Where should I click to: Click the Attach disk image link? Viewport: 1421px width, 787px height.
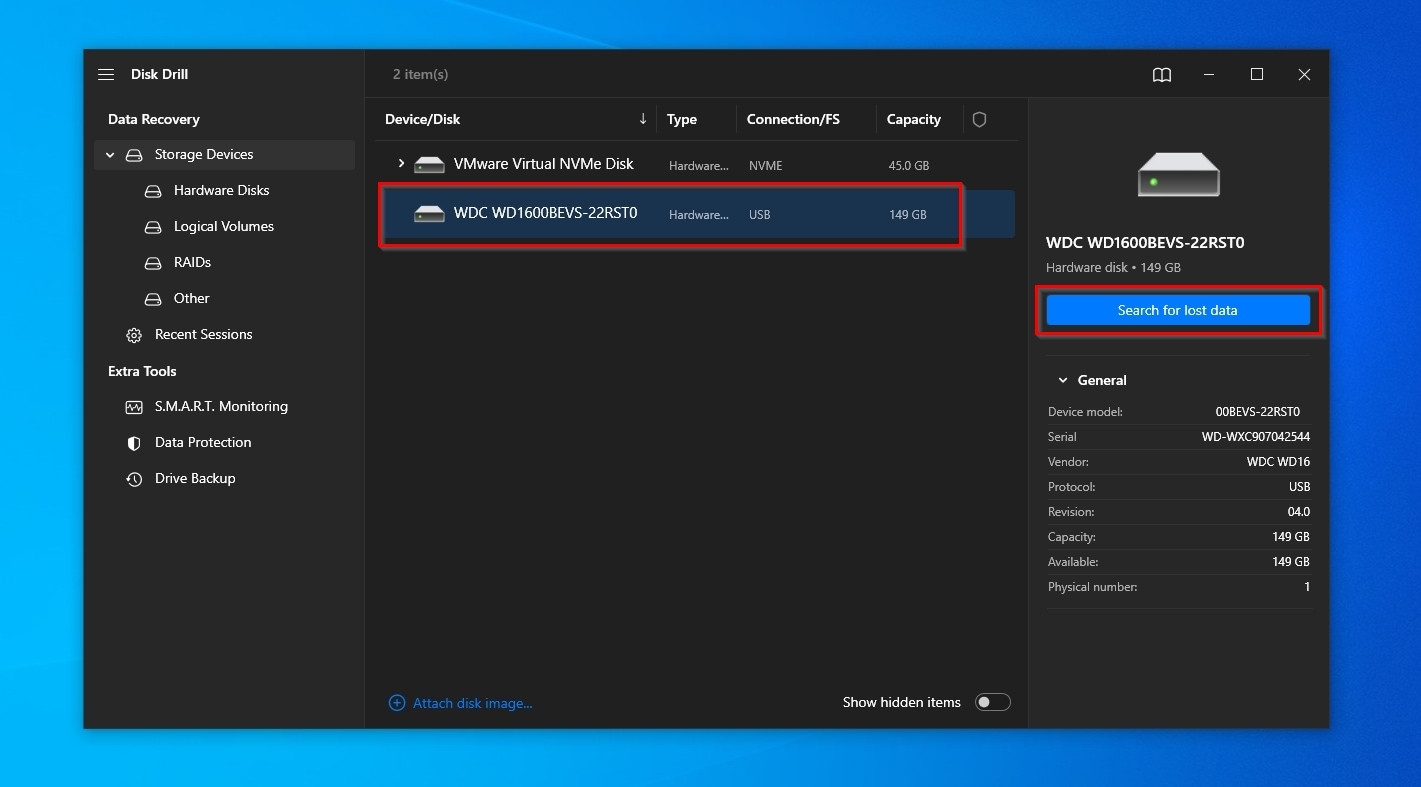(472, 703)
